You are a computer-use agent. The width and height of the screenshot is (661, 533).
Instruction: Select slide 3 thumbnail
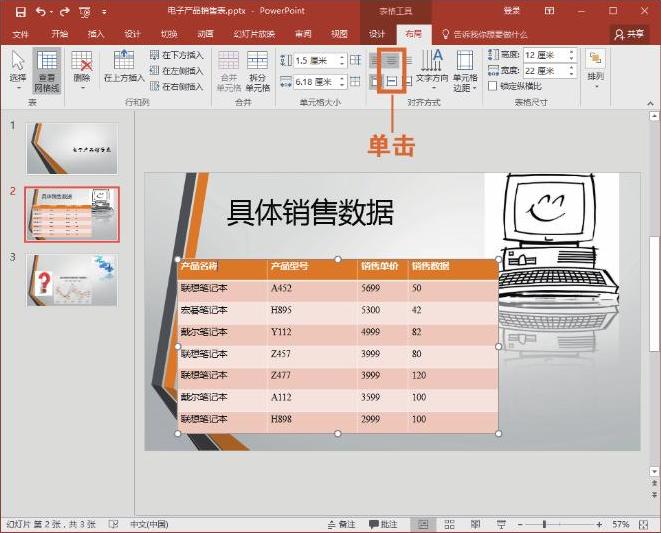click(x=72, y=280)
